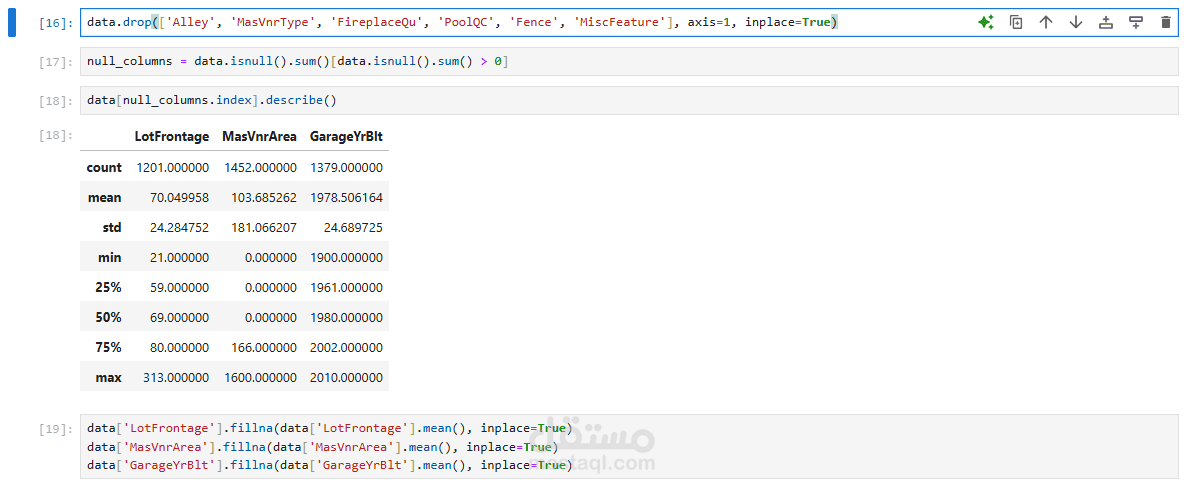The height and width of the screenshot is (484, 1184).
Task: Focus the describe() code cell
Action: [x=629, y=100]
